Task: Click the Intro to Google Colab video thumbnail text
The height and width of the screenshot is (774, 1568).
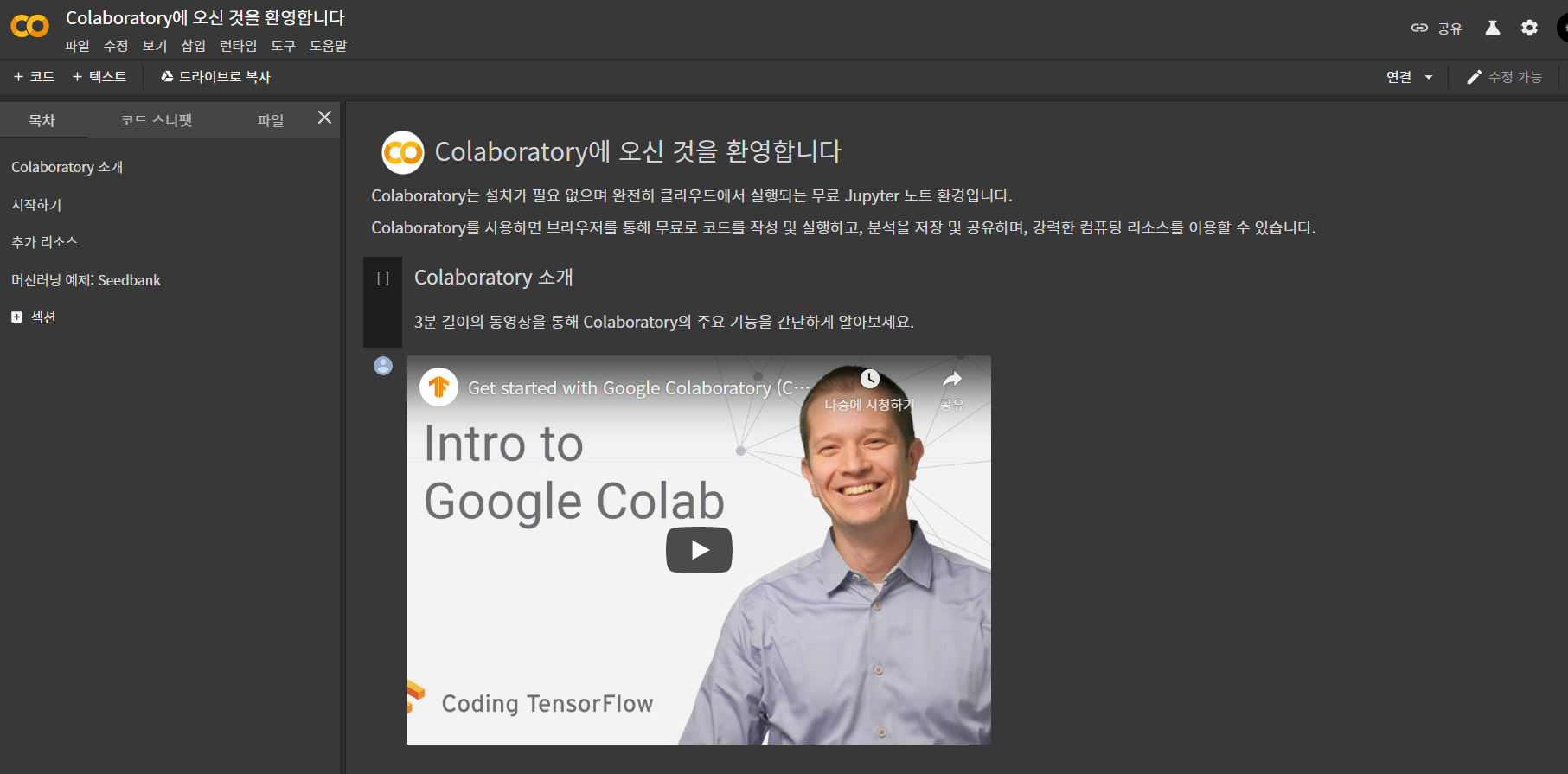Action: click(x=574, y=473)
